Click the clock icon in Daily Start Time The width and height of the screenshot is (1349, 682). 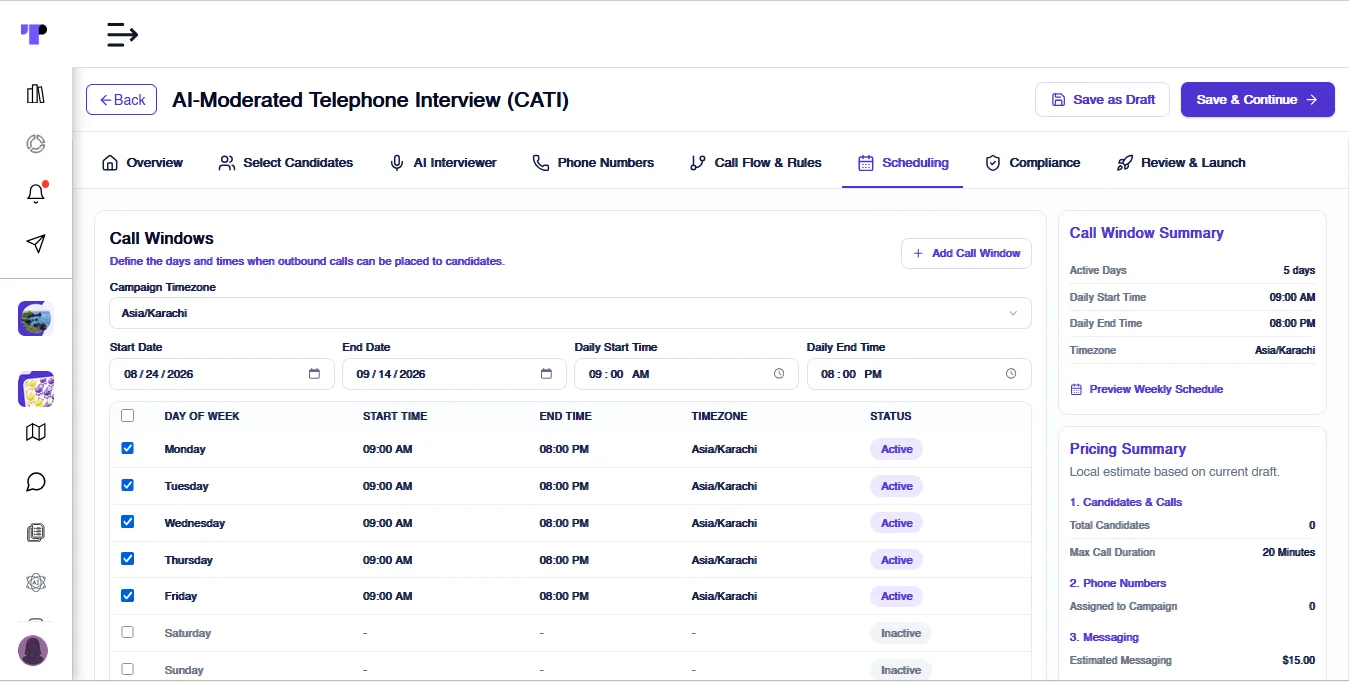(779, 374)
